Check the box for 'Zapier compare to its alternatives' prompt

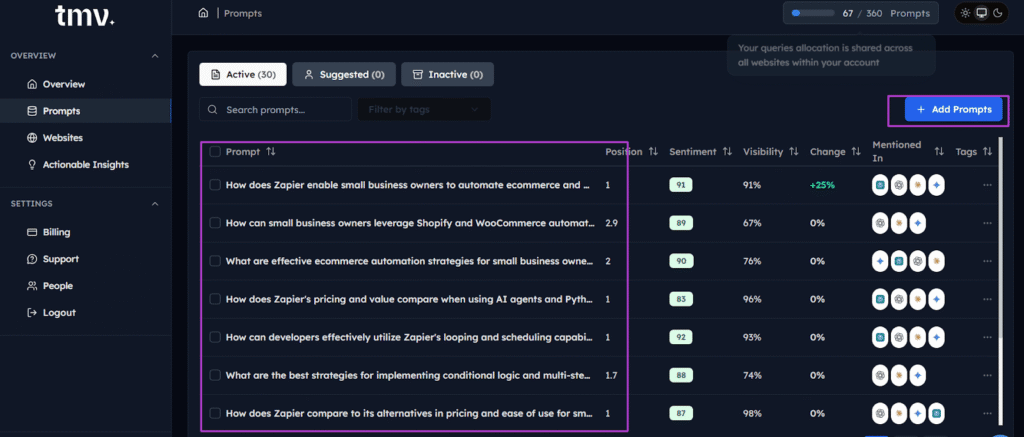tap(215, 413)
